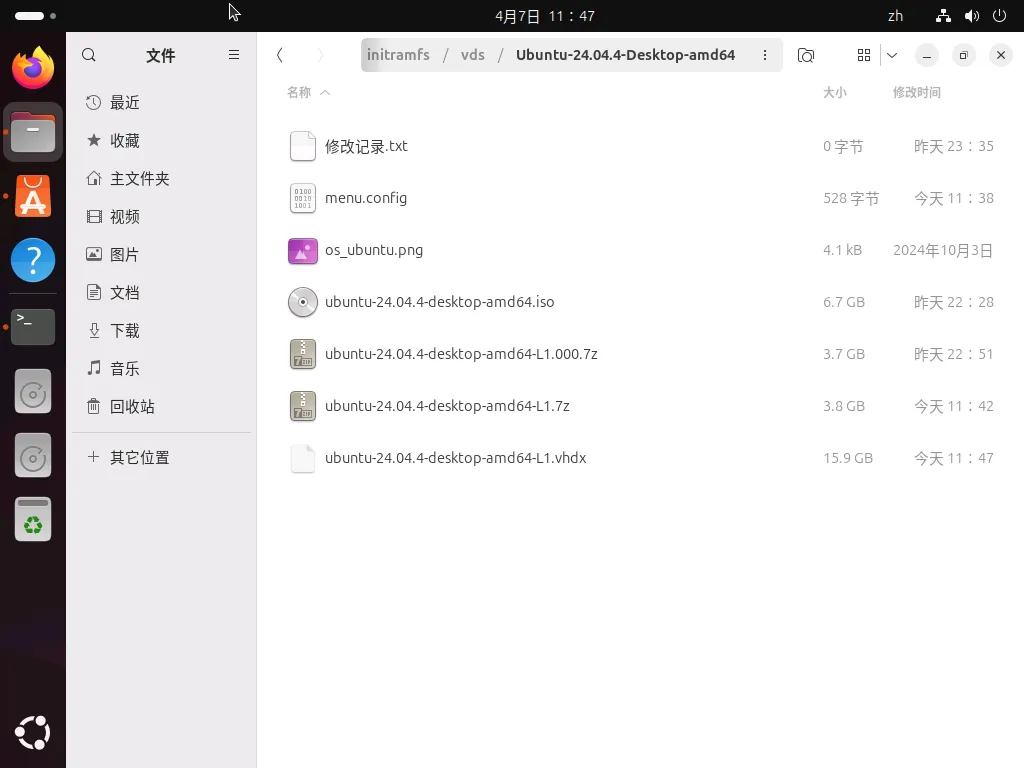
Task: Go to 收藏 starred items
Action: tap(161, 140)
